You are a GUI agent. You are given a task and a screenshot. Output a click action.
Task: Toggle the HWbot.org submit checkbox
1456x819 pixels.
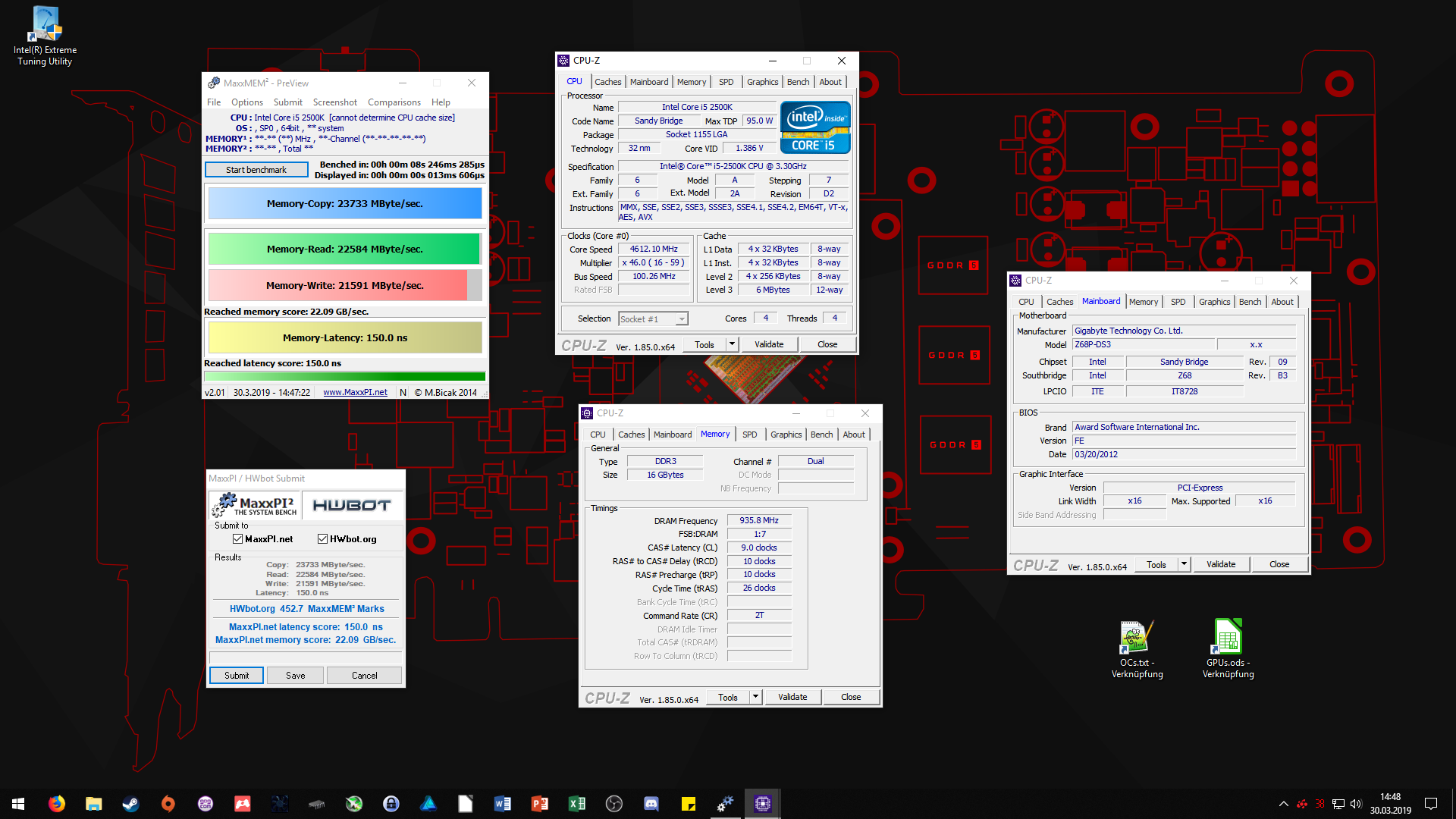click(x=322, y=539)
